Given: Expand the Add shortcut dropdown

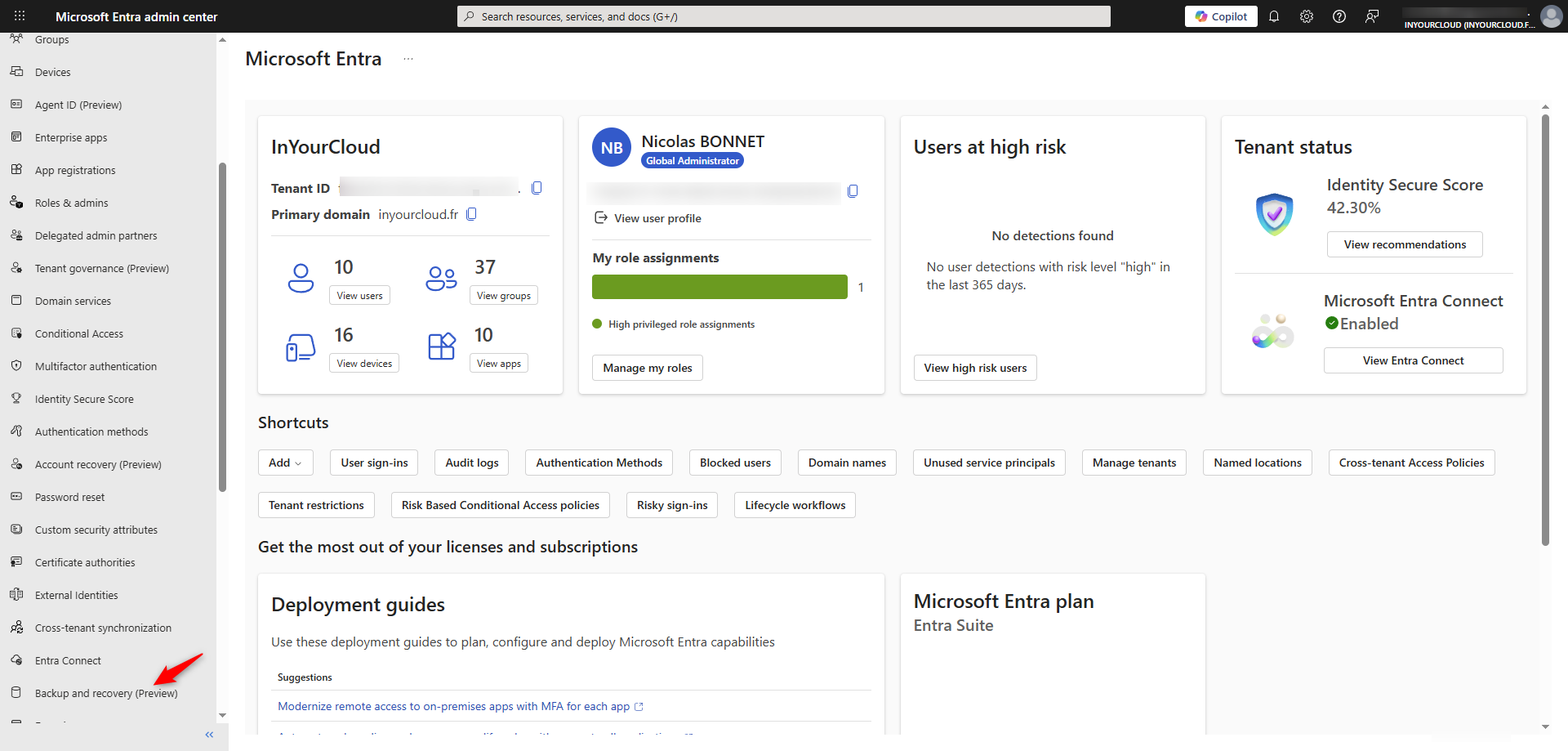Looking at the screenshot, I should (285, 463).
